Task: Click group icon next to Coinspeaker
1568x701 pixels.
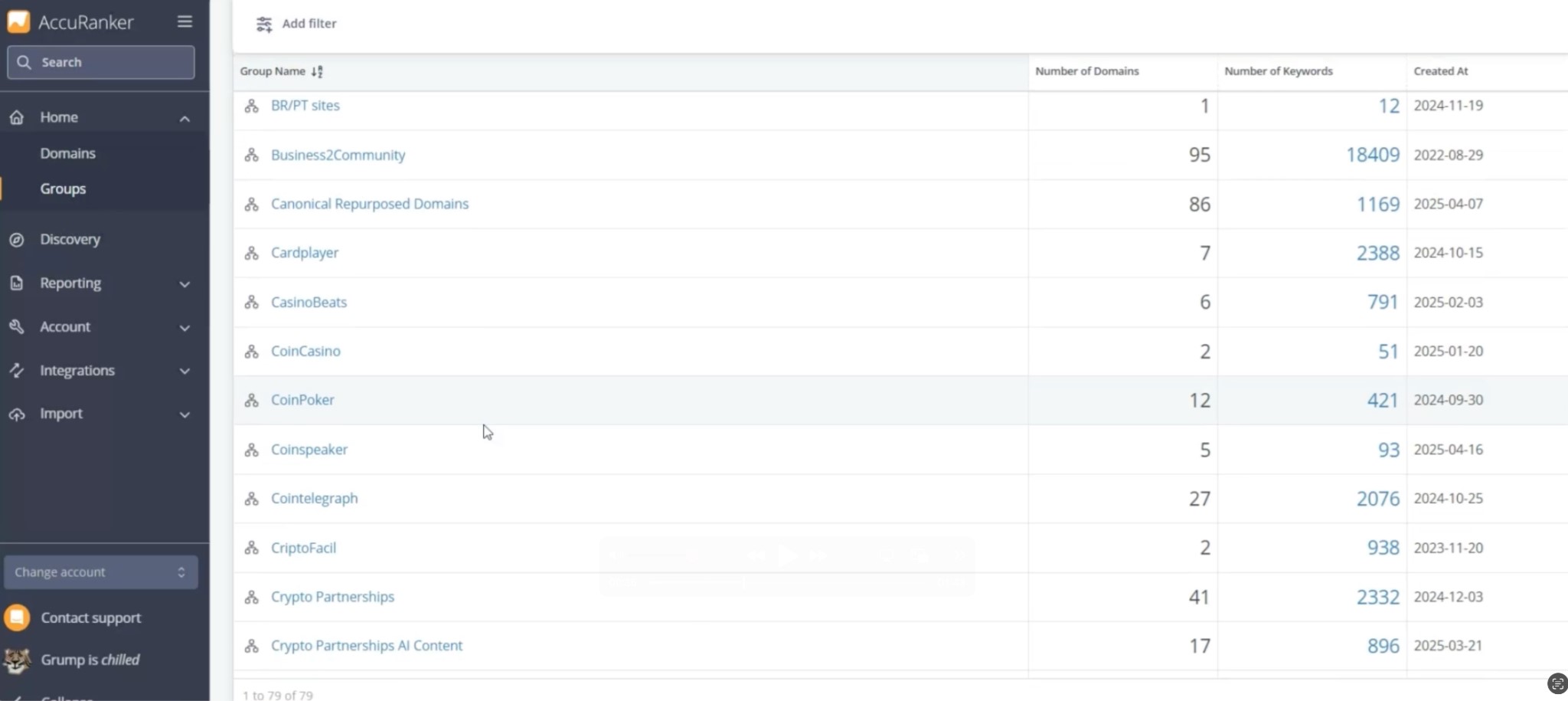Action: click(x=251, y=450)
